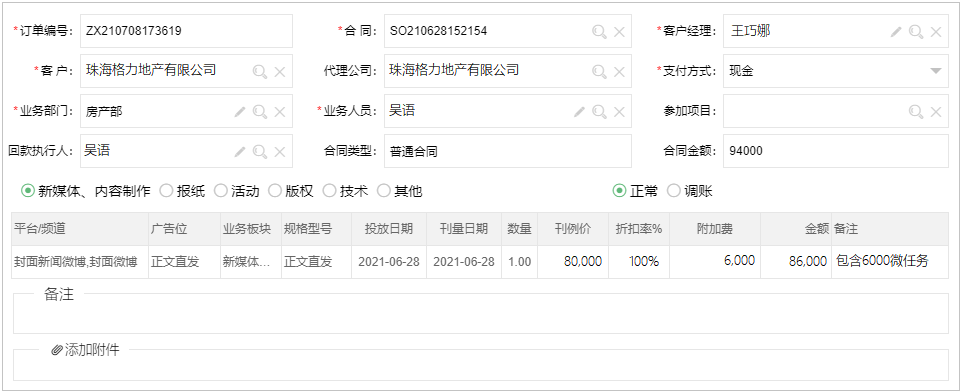
Task: Click the 刊例价 column header
Action: 573,229
